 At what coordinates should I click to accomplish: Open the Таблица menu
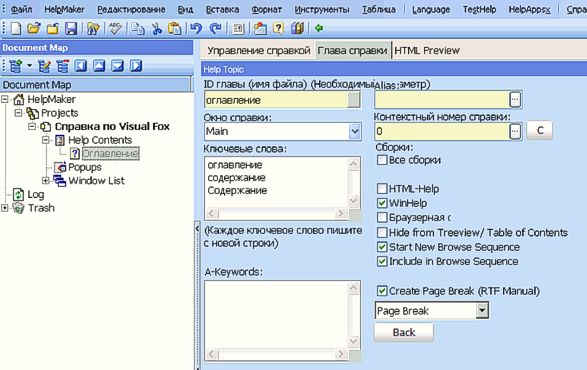(x=378, y=9)
